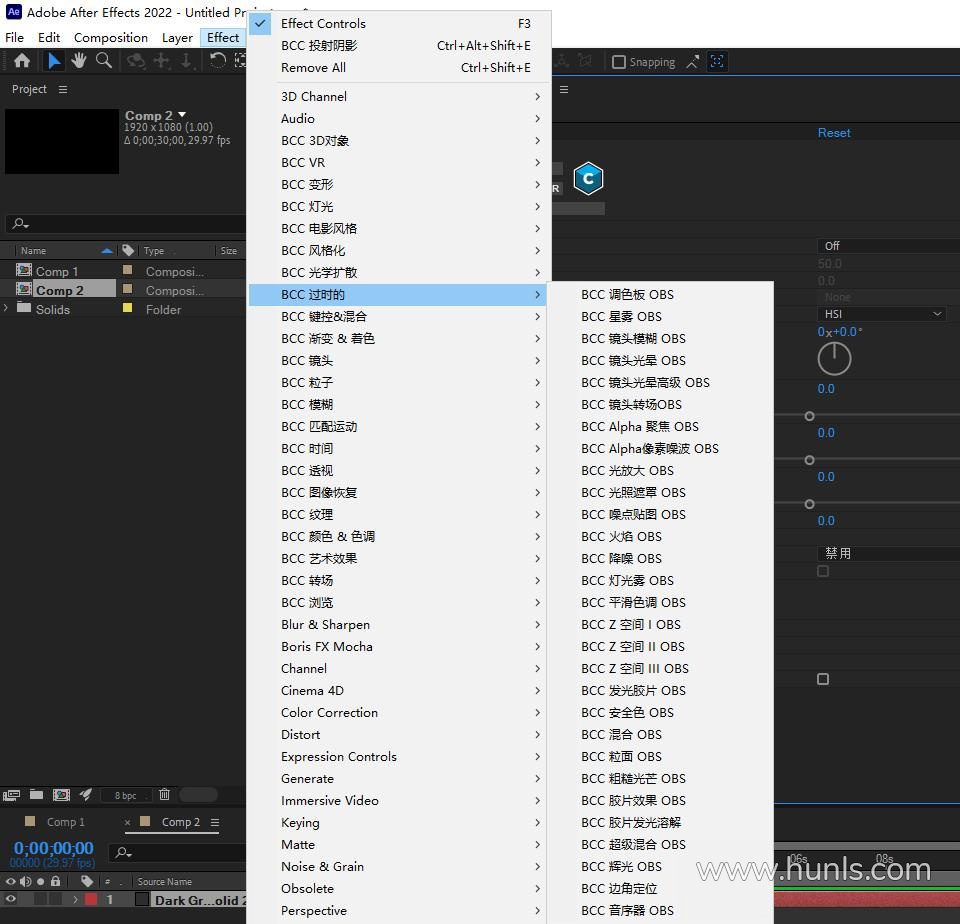Click the first slider handle below the dial
This screenshot has height=924, width=960.
pos(809,416)
